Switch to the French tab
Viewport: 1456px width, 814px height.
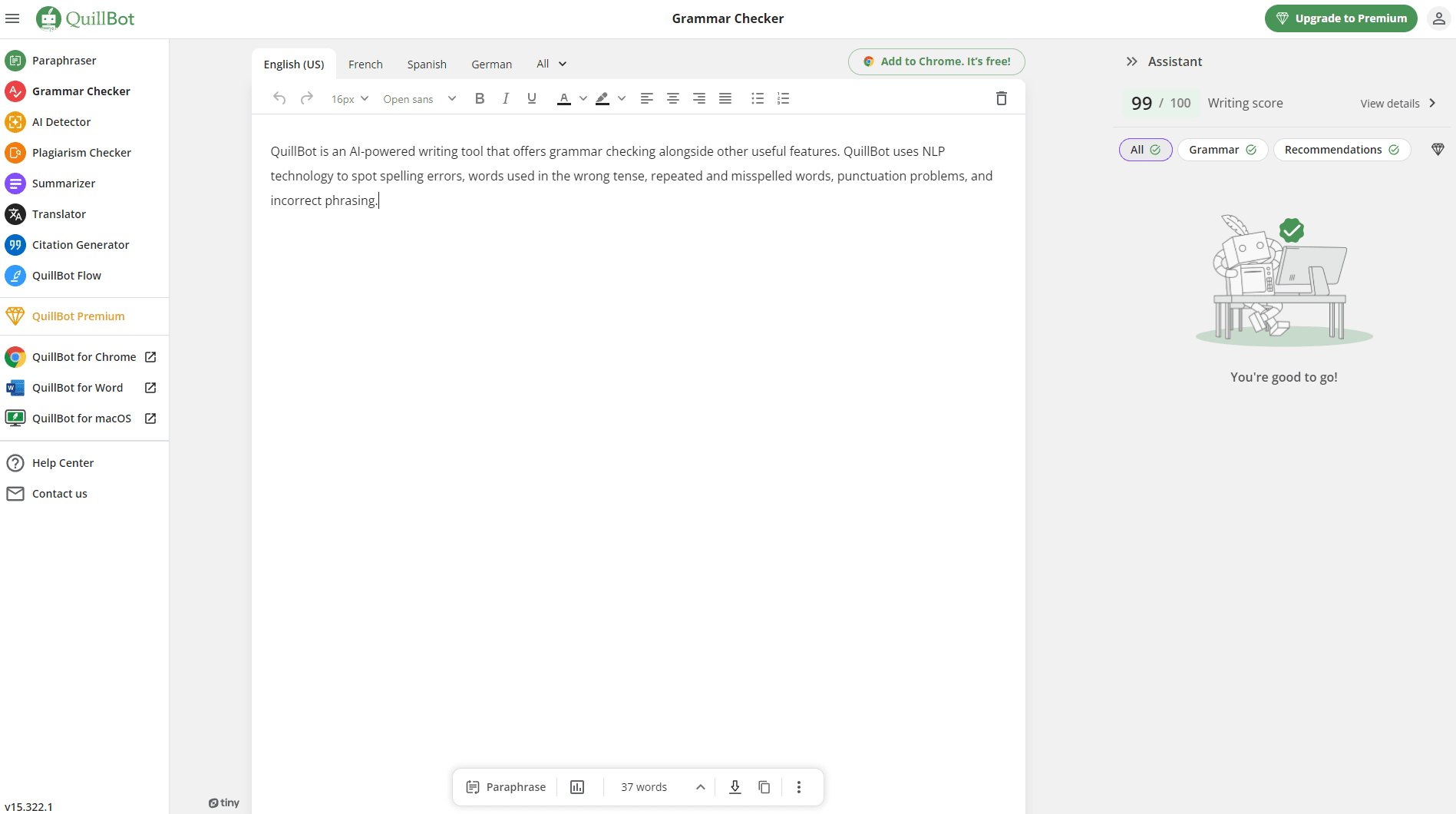(365, 65)
